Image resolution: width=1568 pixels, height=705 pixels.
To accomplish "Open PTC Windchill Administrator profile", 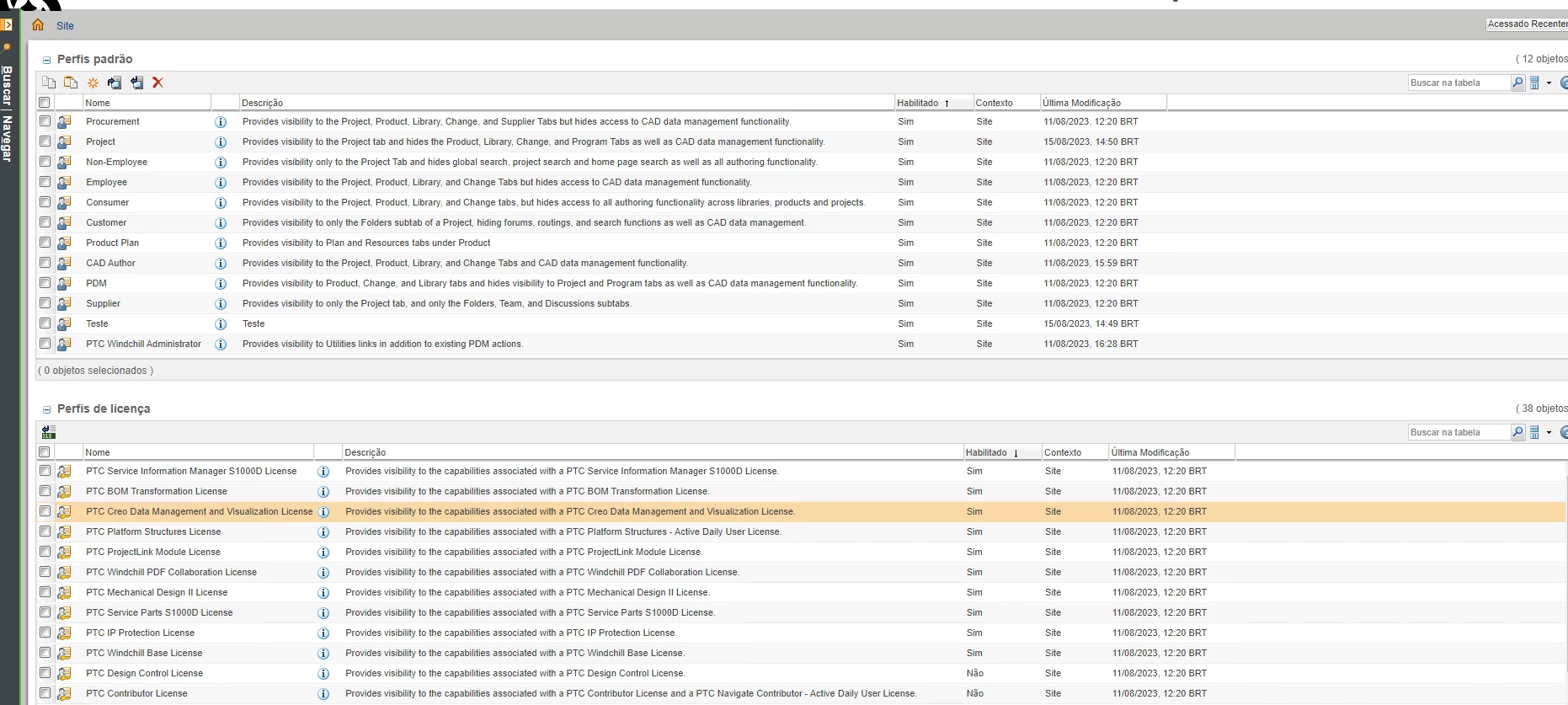I will tap(143, 344).
